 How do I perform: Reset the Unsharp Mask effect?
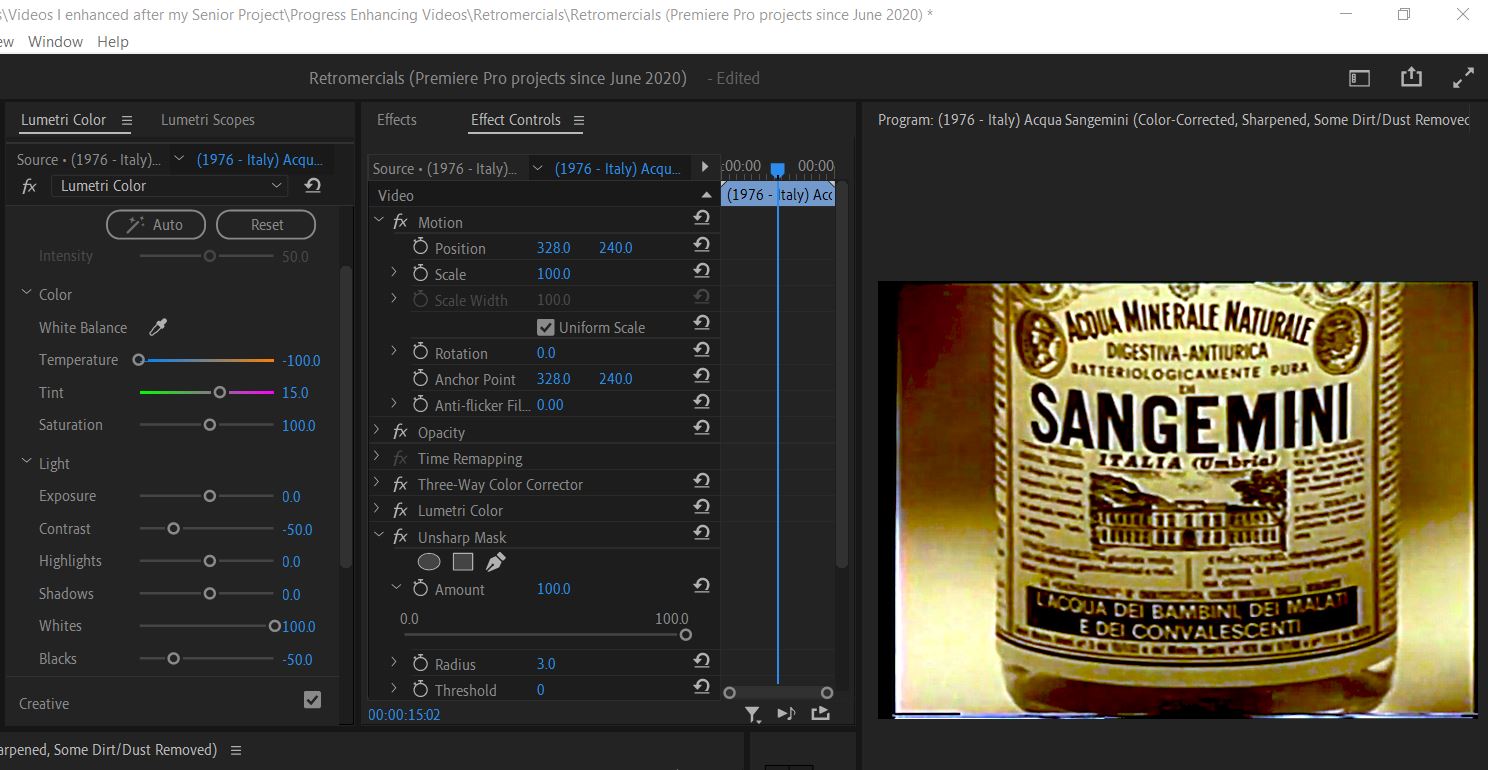pos(701,533)
